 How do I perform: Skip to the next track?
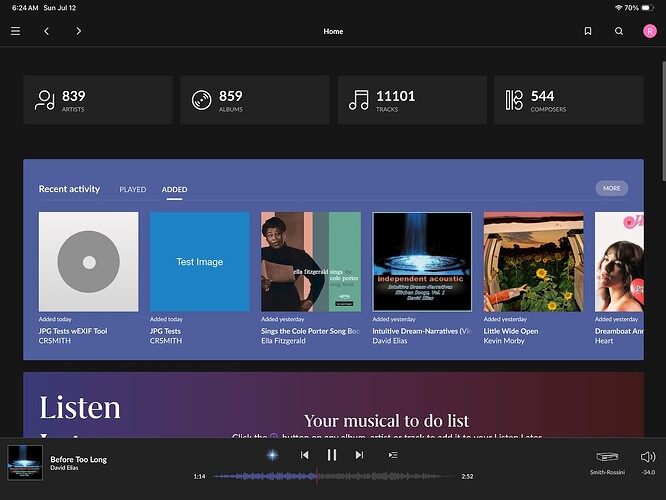[359, 455]
